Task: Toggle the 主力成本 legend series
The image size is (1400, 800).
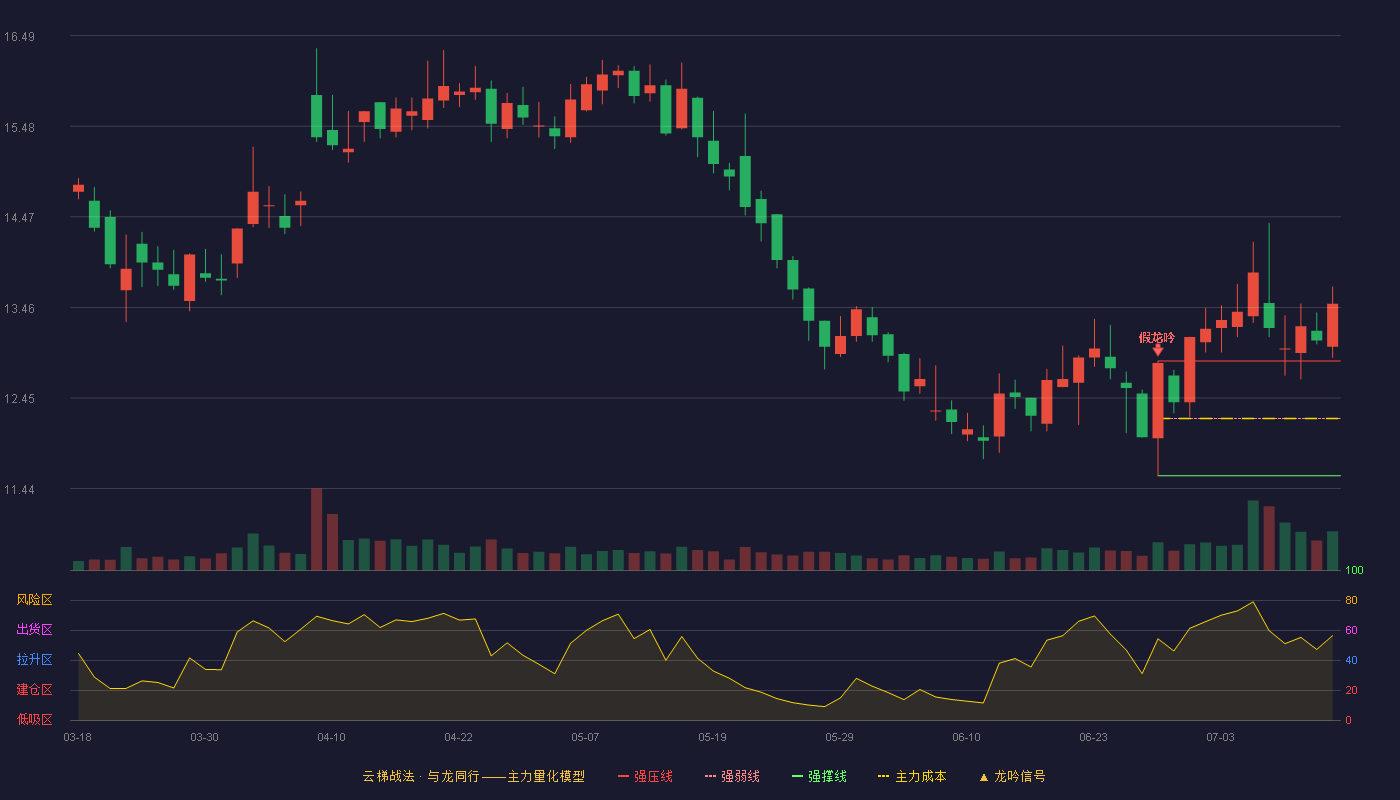Action: 911,776
